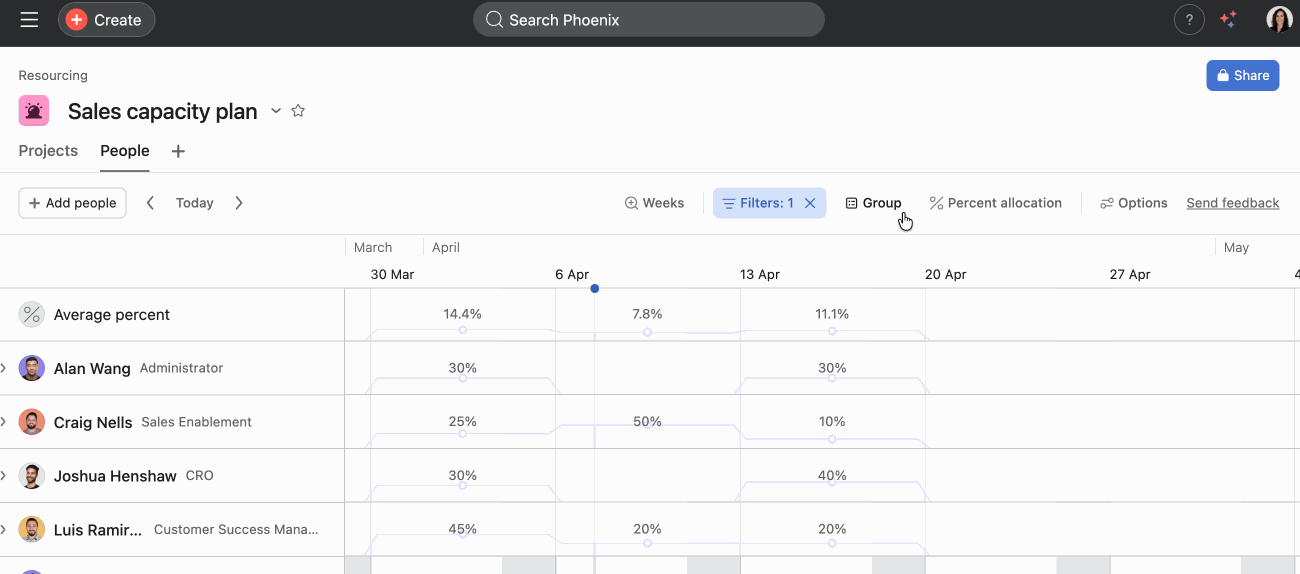Viewport: 1300px width, 574px height.
Task: Toggle Percent allocation display
Action: [995, 203]
